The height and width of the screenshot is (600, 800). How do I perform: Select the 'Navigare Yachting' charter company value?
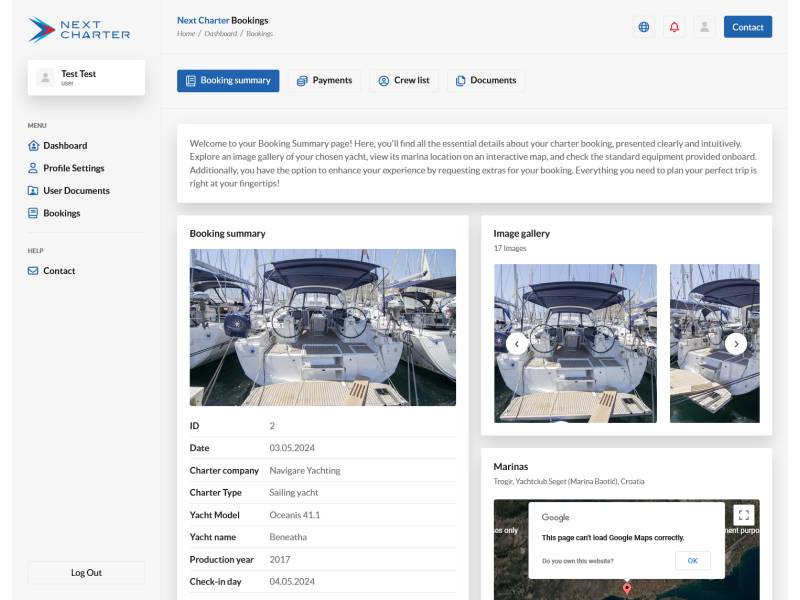pyautogui.click(x=305, y=470)
